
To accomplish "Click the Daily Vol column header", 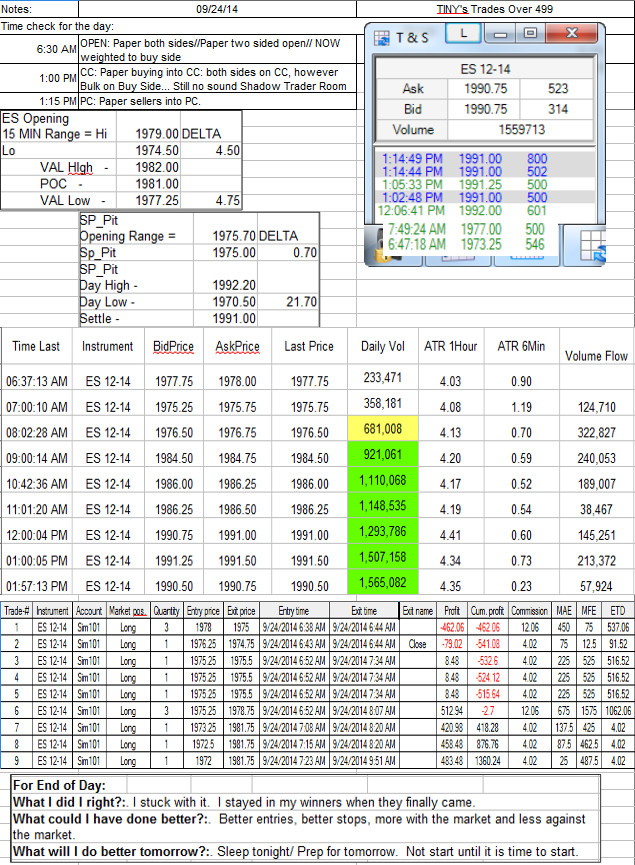I will tap(382, 346).
